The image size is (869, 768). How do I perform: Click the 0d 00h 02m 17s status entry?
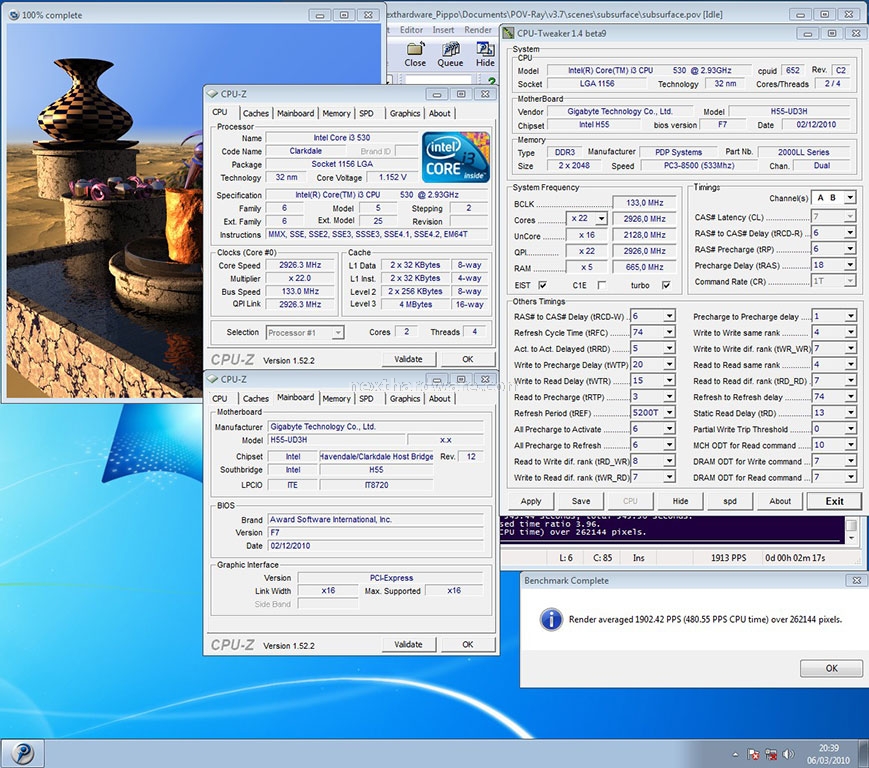795,558
